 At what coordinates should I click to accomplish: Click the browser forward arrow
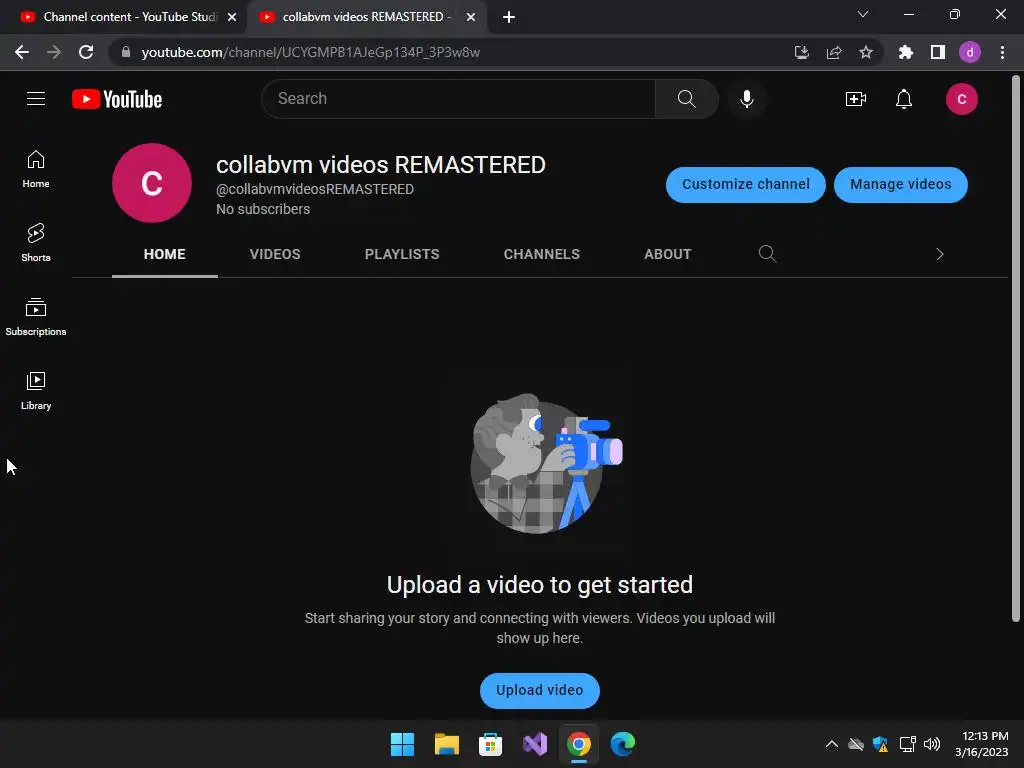click(54, 52)
